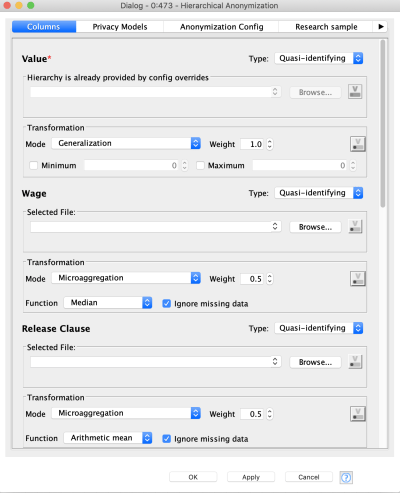The height and width of the screenshot is (493, 400).
Task: Click the Value Weight 1.0 field
Action: point(253,144)
